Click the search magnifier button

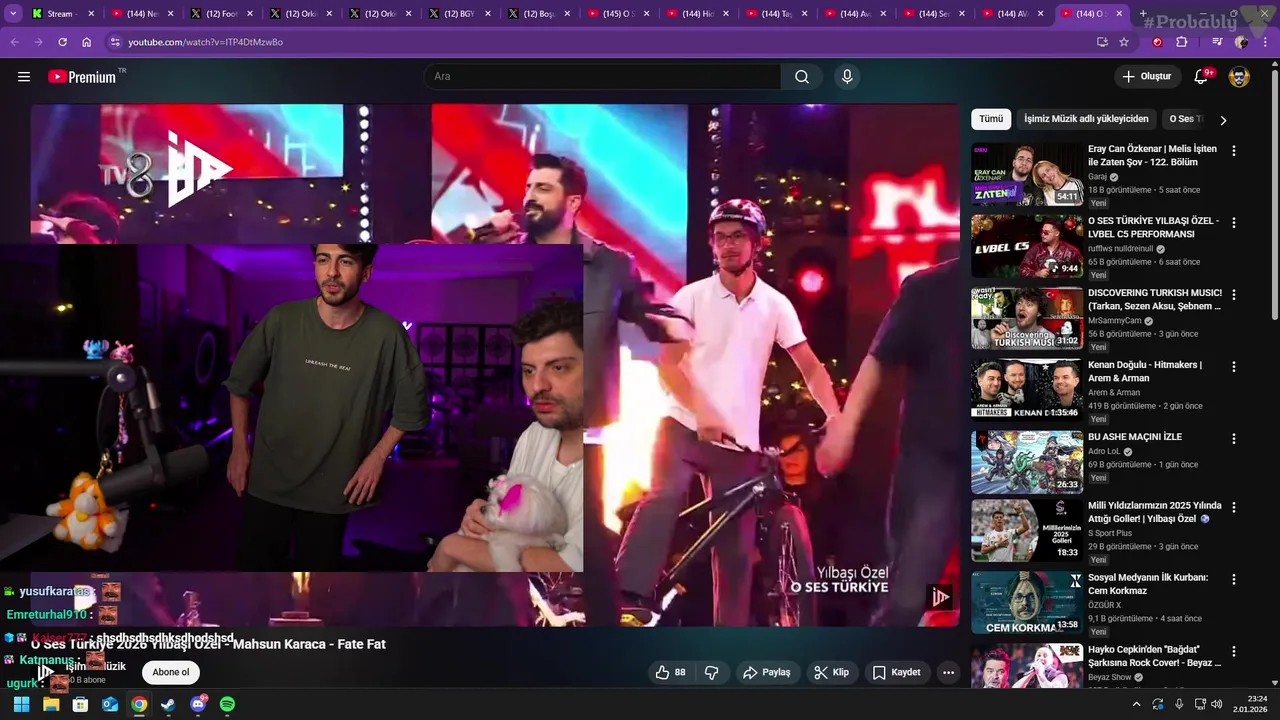coord(802,77)
